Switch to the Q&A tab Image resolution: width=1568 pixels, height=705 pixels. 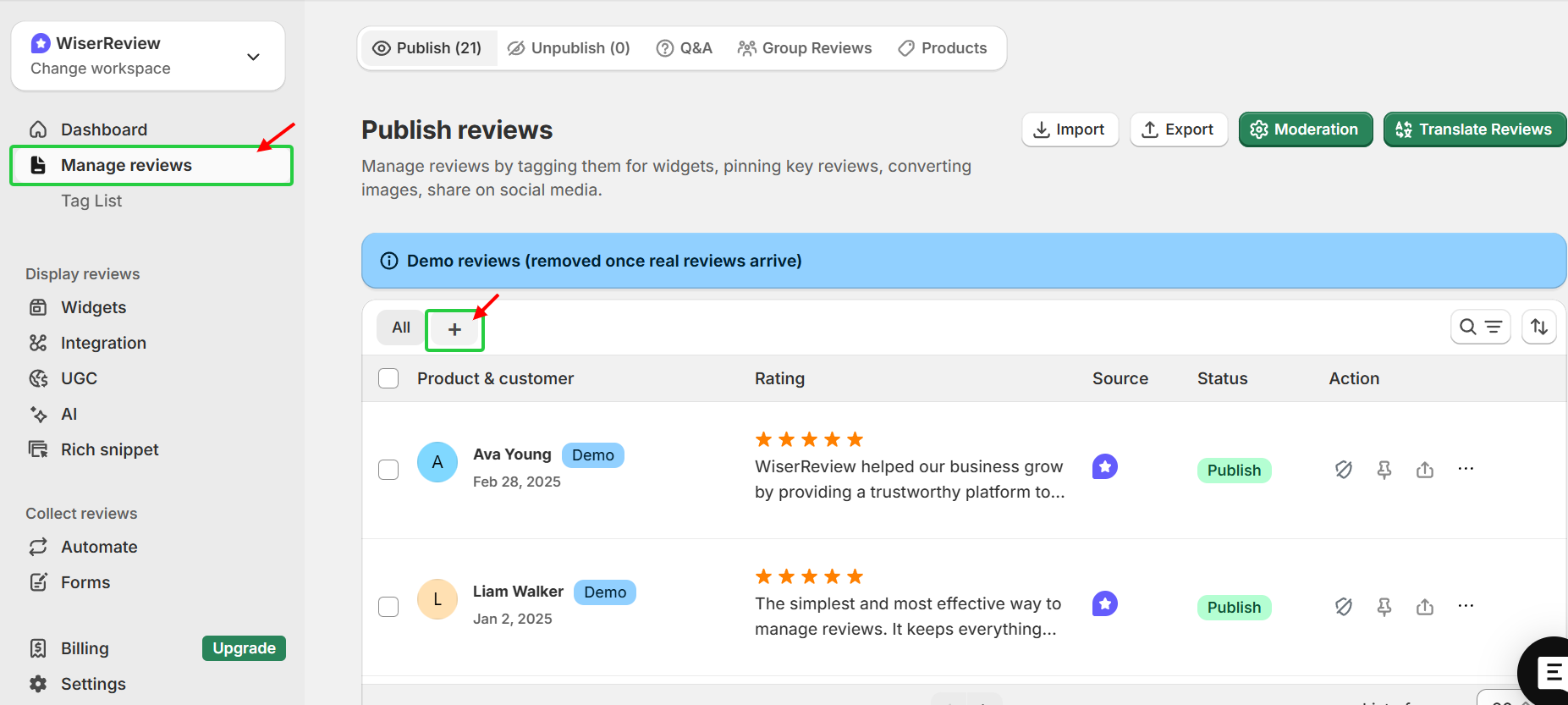[685, 48]
